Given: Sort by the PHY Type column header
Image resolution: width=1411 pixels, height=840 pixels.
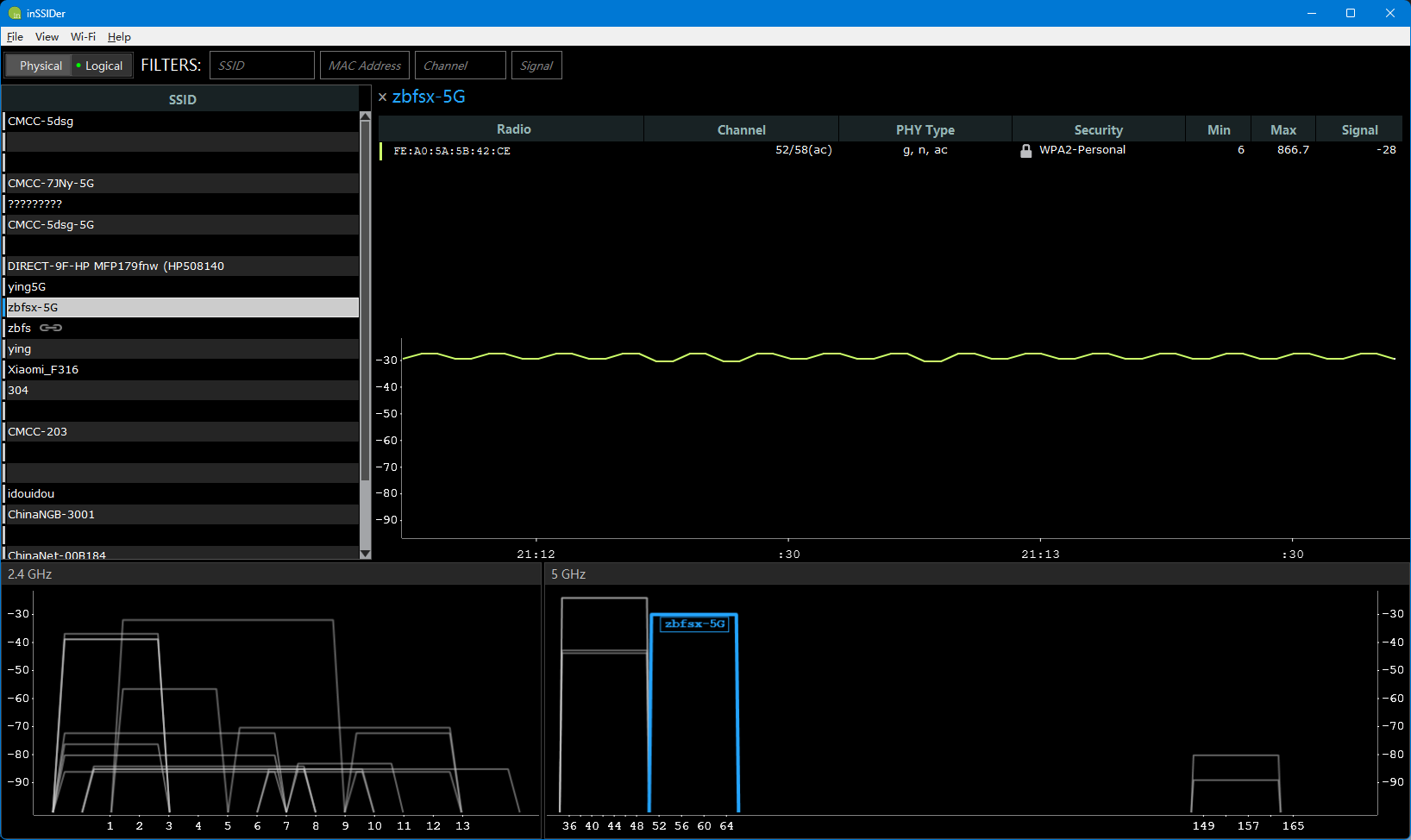Looking at the screenshot, I should (925, 129).
